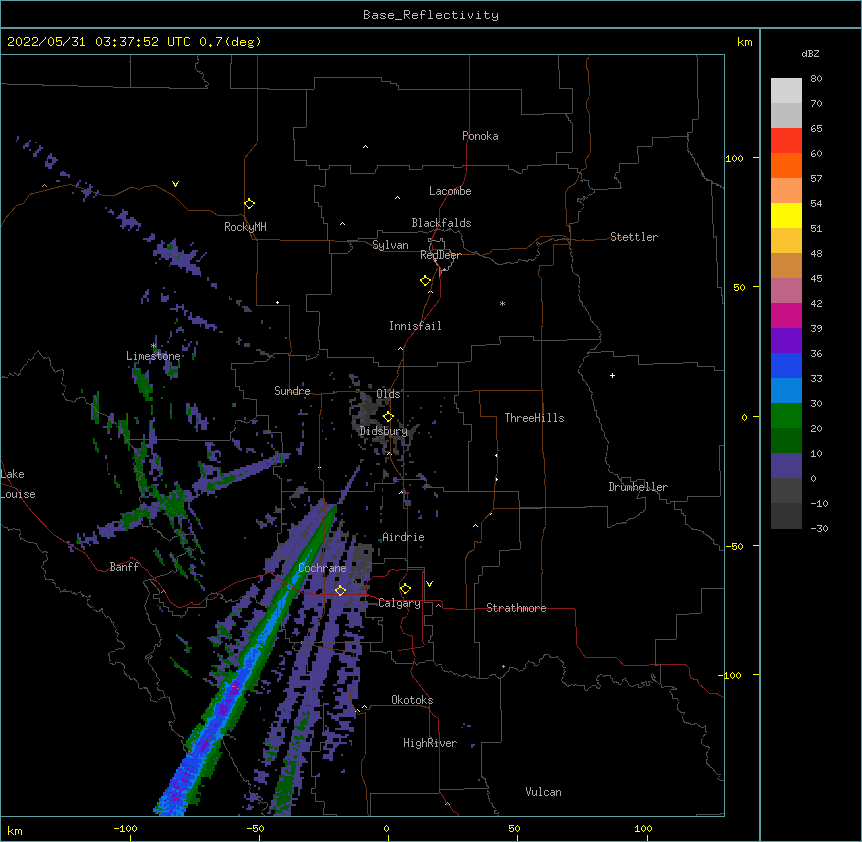Click the ThreeHills town label
The height and width of the screenshot is (842, 862).
[x=534, y=418]
